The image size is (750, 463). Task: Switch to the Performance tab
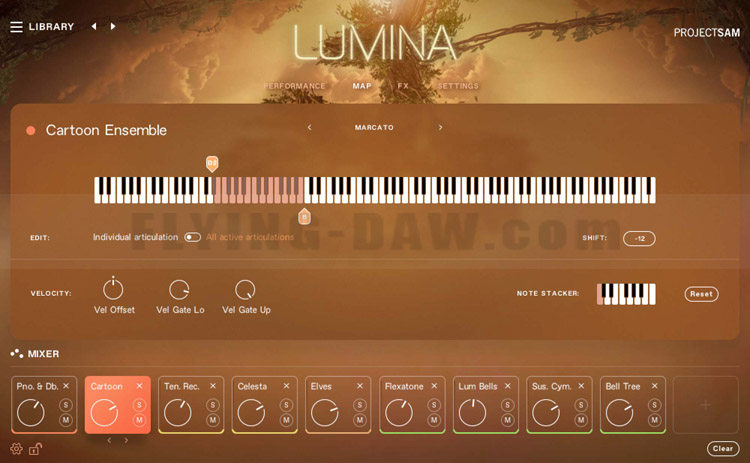[x=294, y=86]
